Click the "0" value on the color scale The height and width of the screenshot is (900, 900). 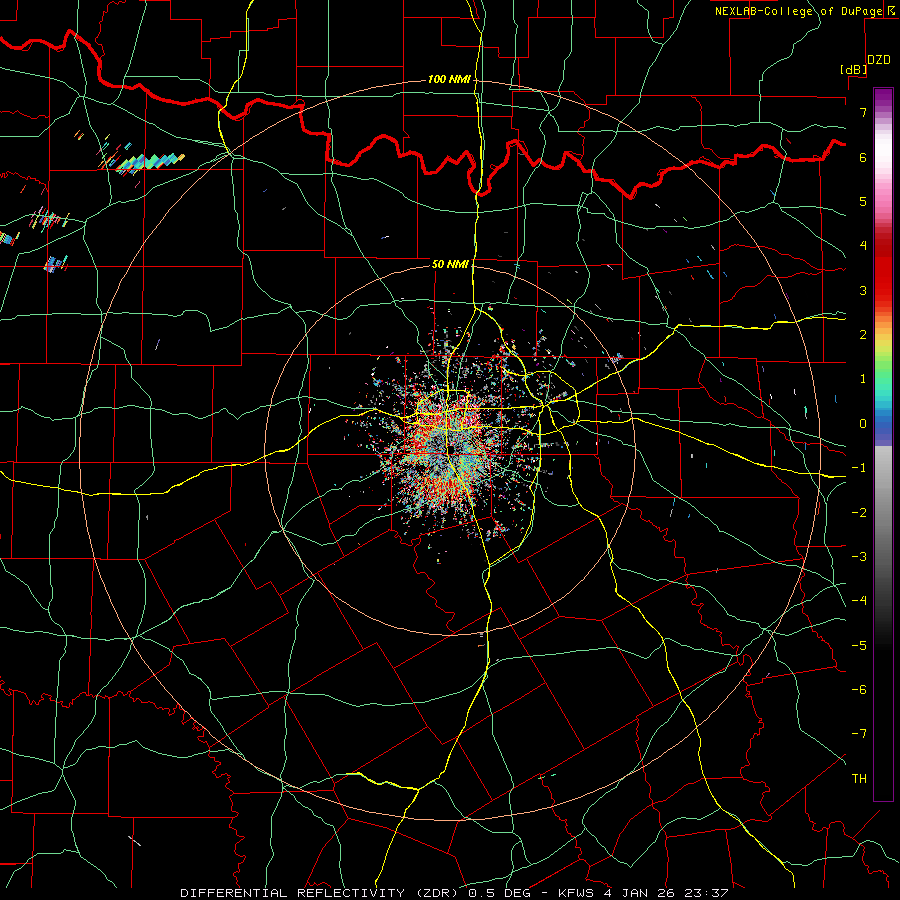pos(863,424)
